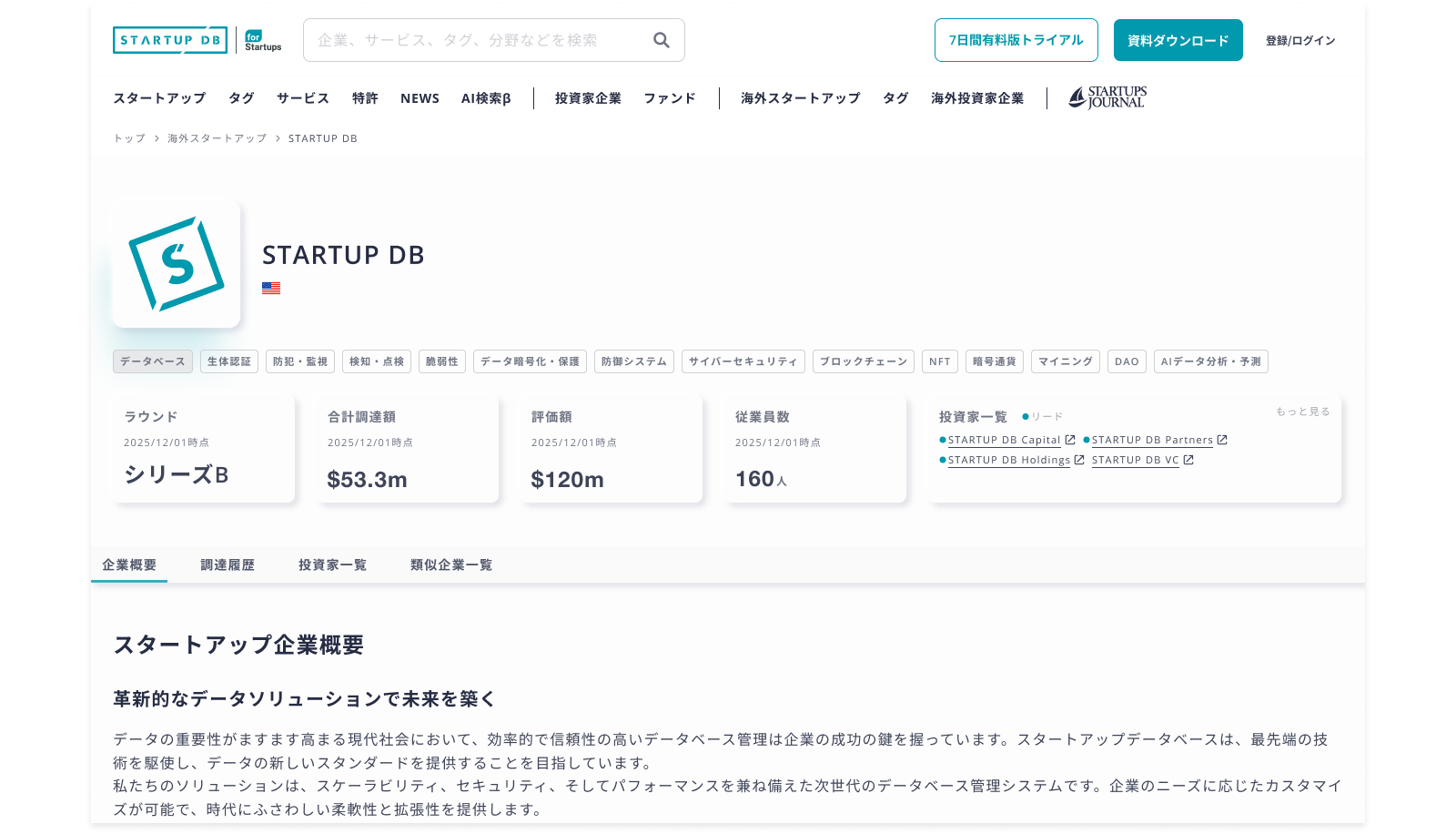Select the データ暗号化・保護 tag
Image resolution: width=1456 pixels, height=834 pixels.
click(530, 361)
